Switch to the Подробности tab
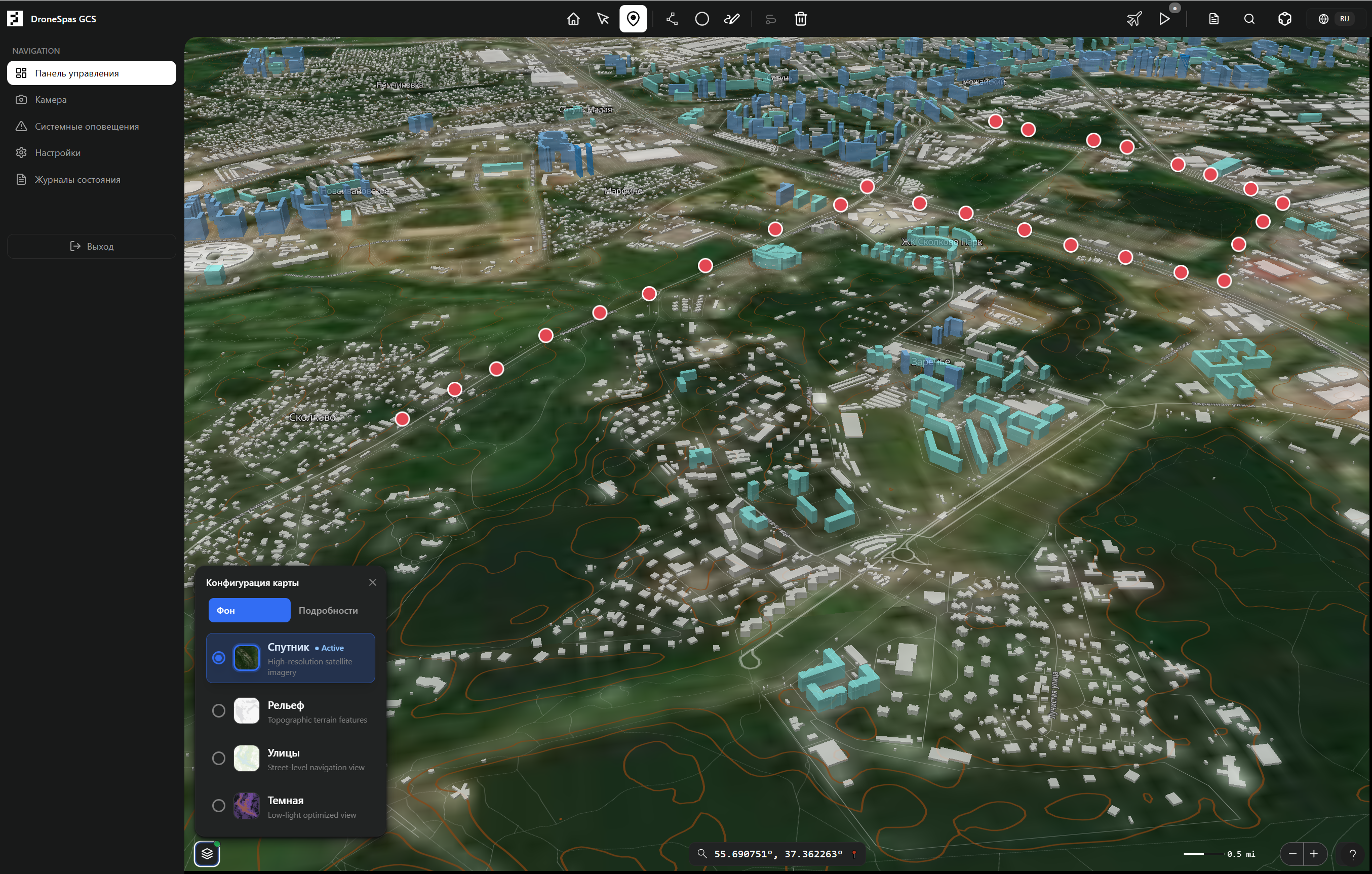 328,610
